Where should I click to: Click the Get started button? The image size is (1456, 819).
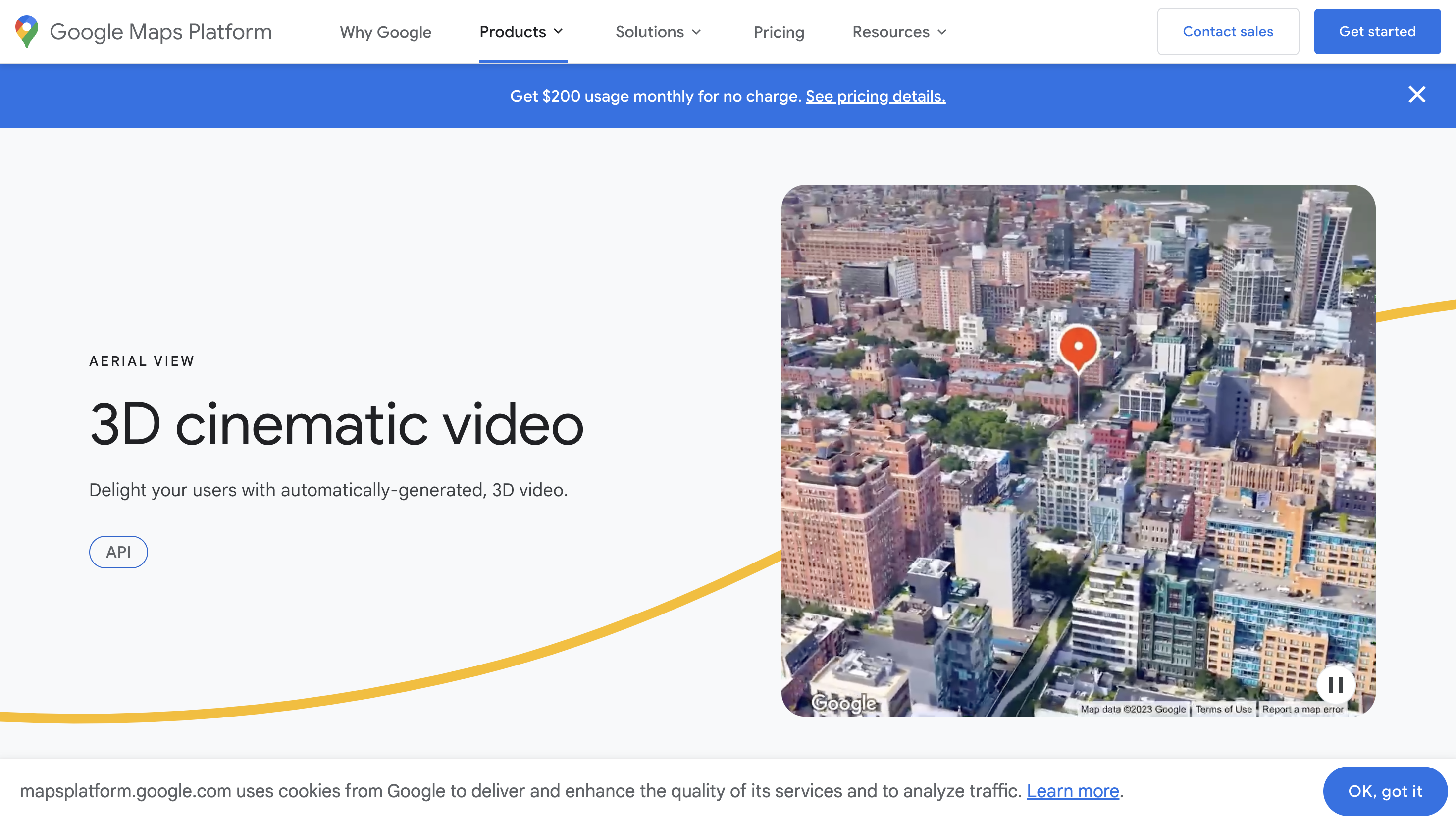point(1378,31)
